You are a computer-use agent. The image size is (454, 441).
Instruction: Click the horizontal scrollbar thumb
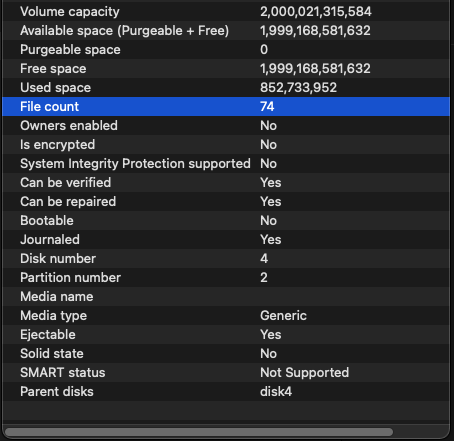tap(199, 432)
